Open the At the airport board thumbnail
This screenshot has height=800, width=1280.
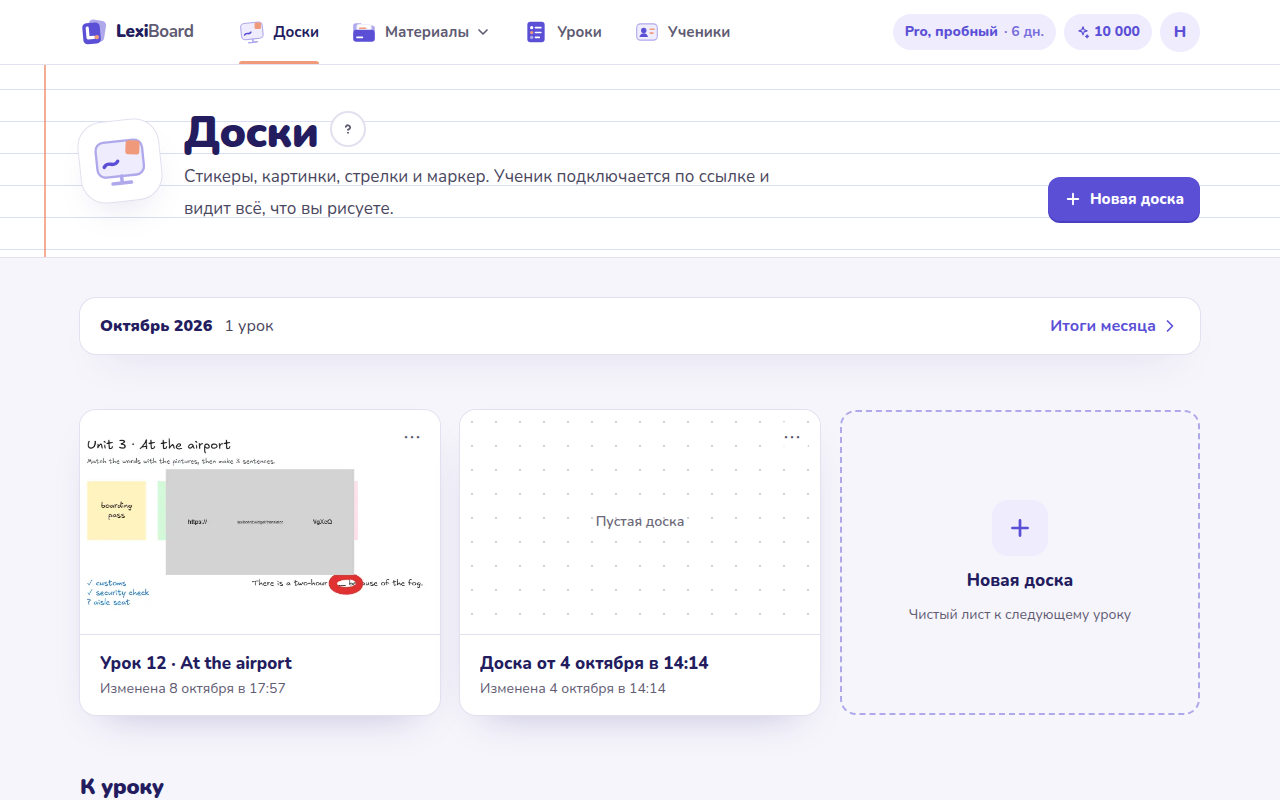(x=260, y=522)
